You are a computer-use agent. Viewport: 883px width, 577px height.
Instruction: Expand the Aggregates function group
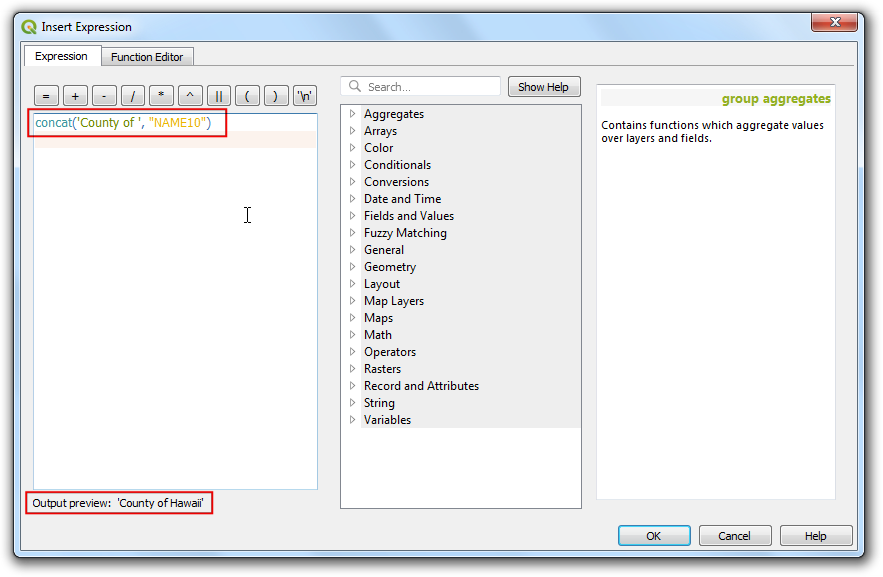click(352, 114)
